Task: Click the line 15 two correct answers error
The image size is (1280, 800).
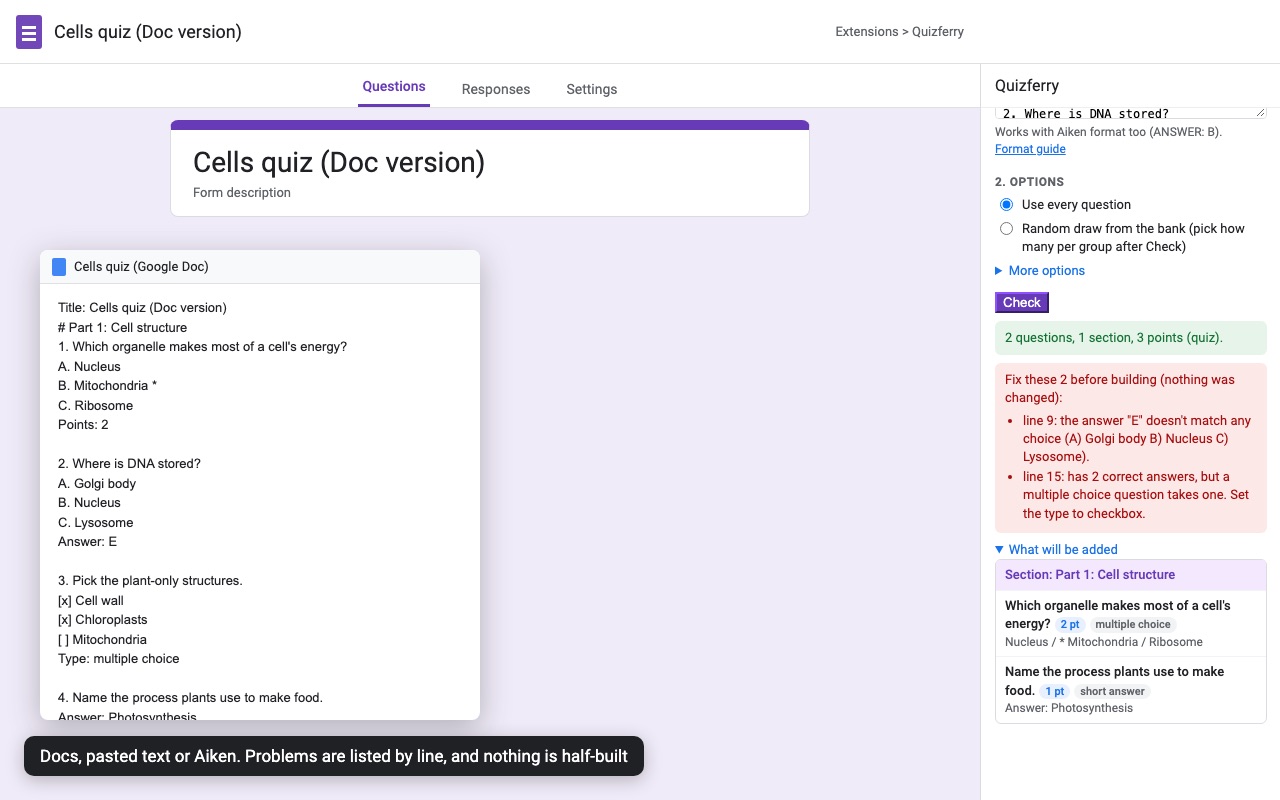Action: click(1137, 495)
